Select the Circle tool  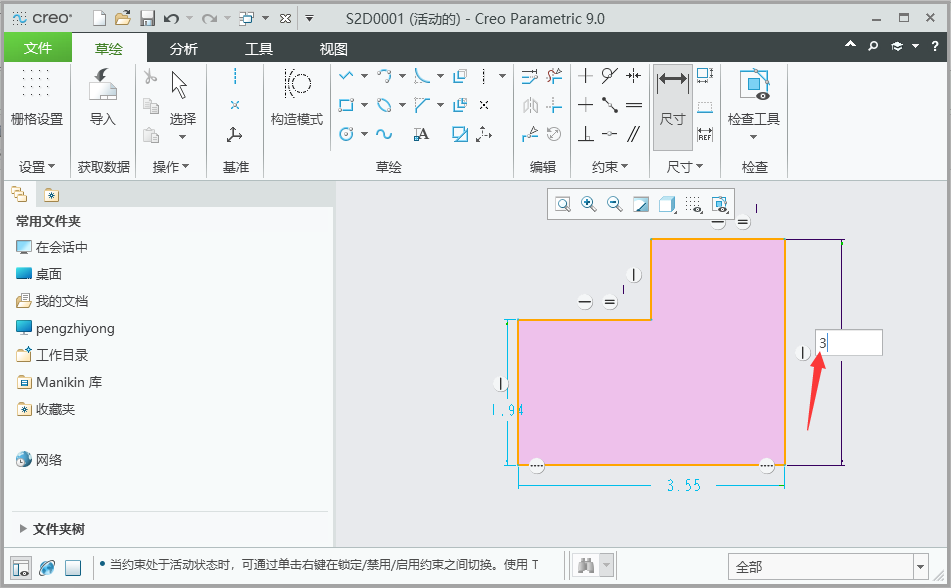click(346, 134)
